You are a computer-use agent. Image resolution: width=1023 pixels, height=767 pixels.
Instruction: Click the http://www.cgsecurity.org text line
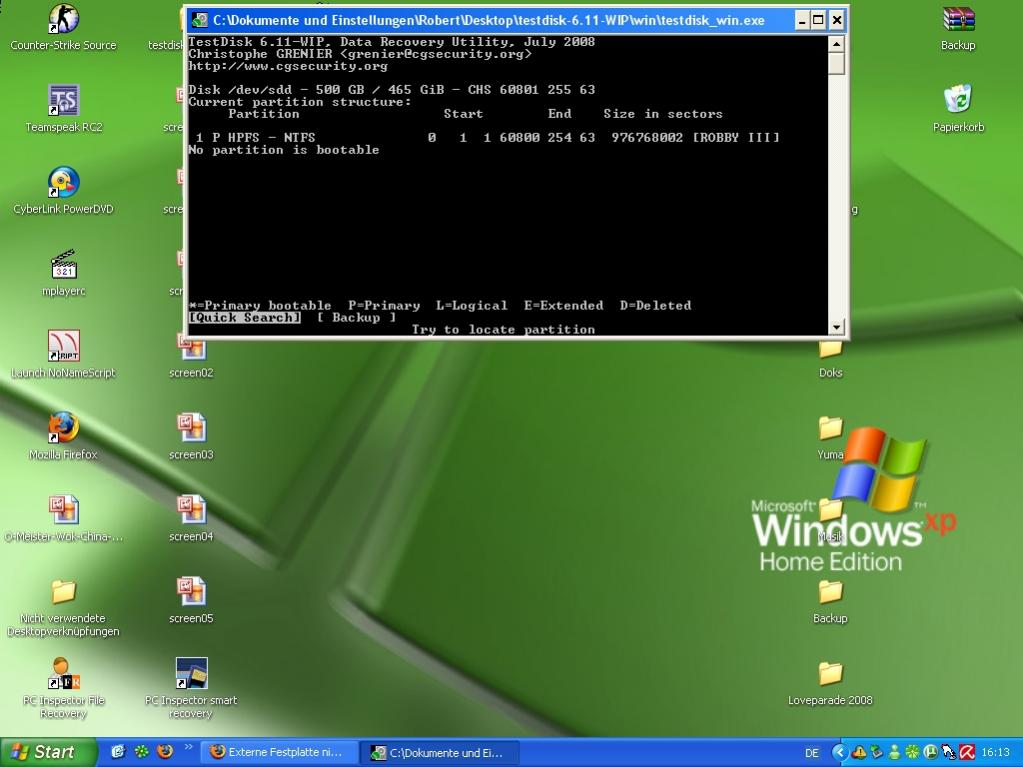[x=288, y=66]
